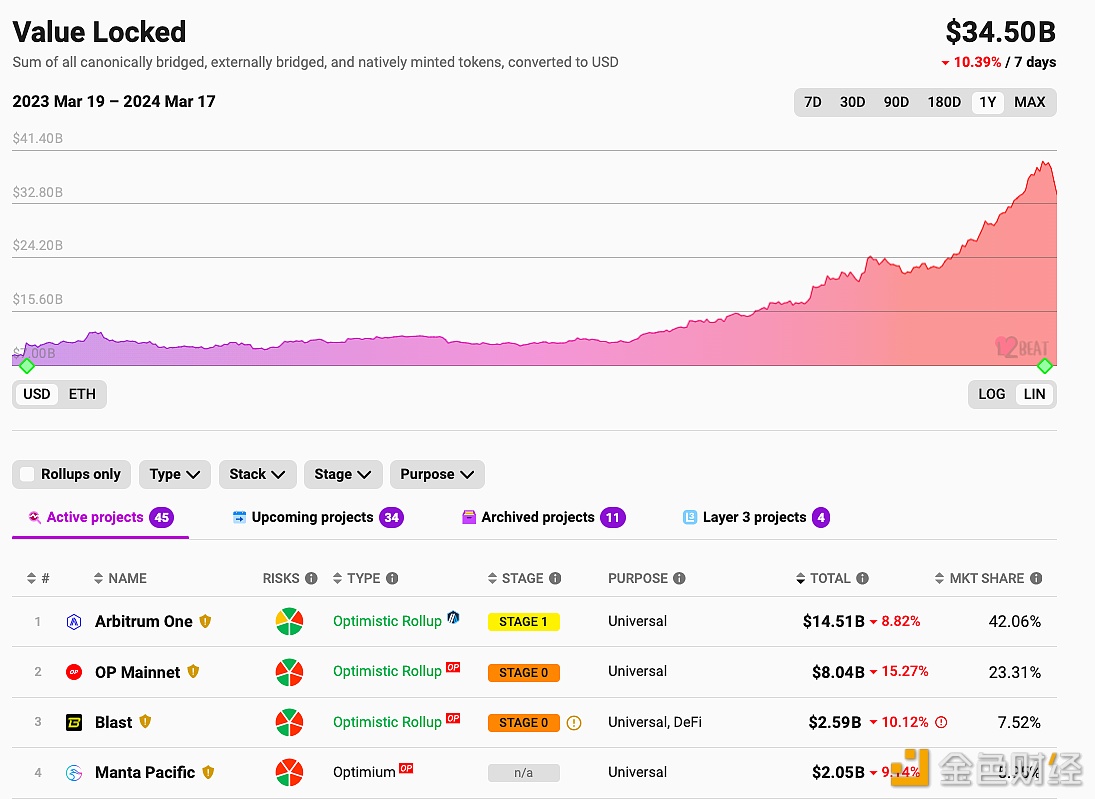
Task: Switch to the Archived projects tab
Action: click(x=543, y=518)
